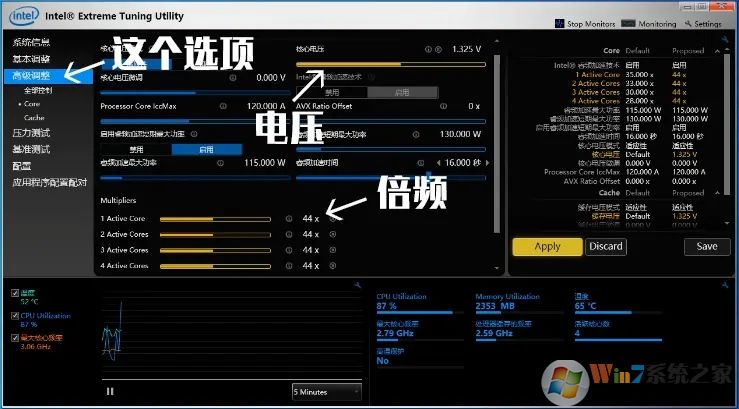Click the 1 Active Core multiplier slider

[215, 219]
